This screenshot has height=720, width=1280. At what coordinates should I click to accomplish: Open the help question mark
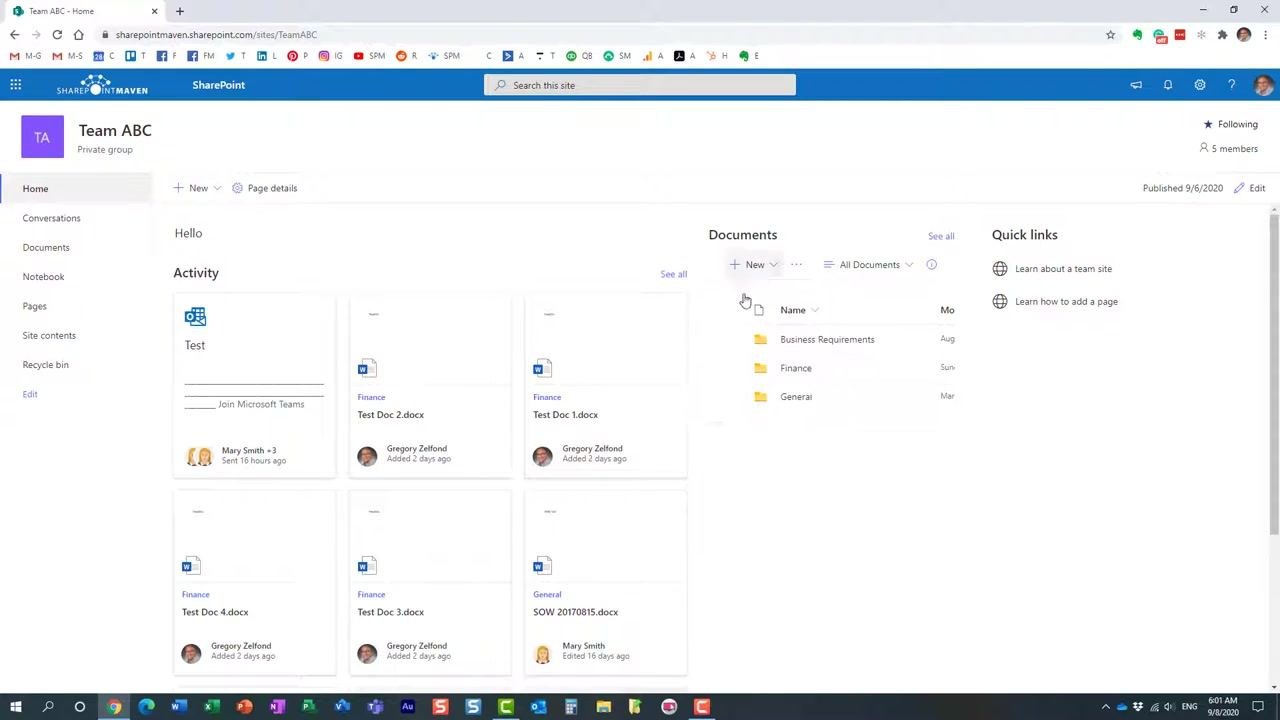coord(1232,85)
